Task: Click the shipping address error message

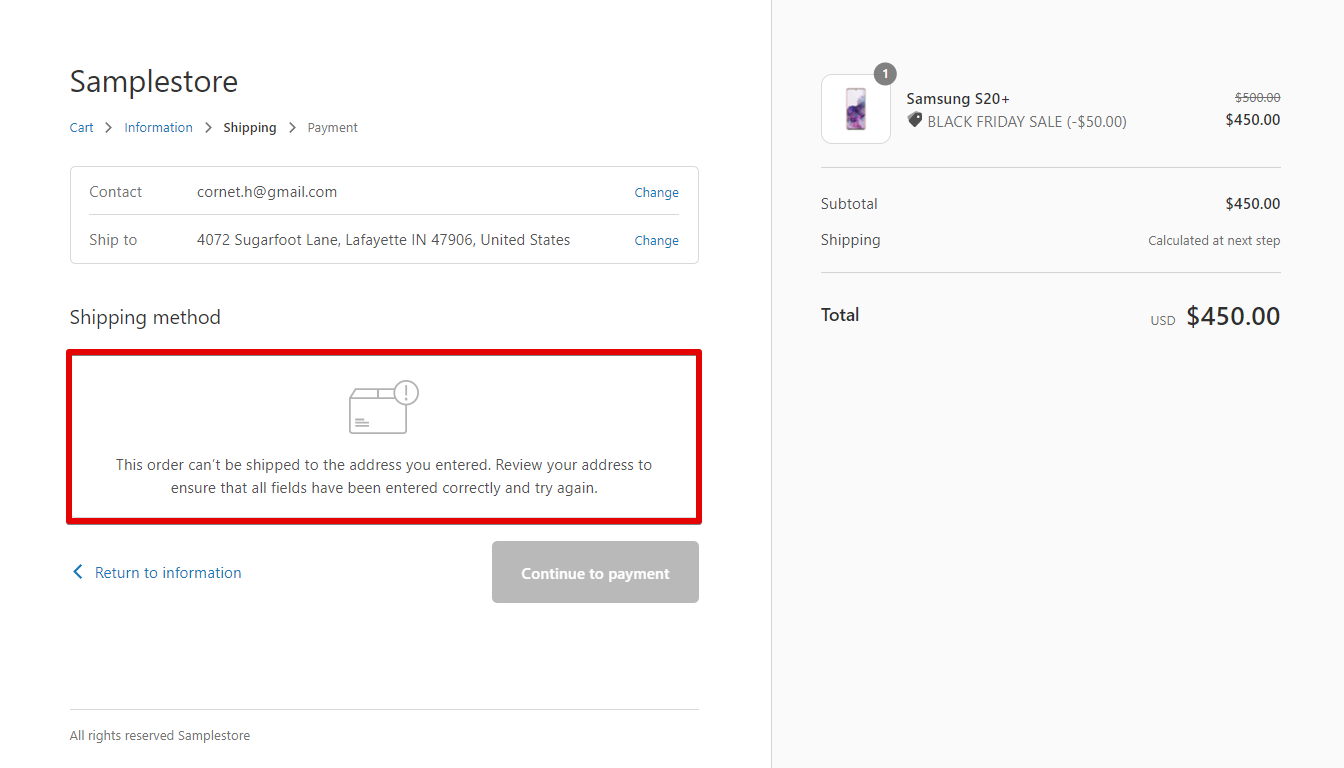Action: [x=384, y=477]
